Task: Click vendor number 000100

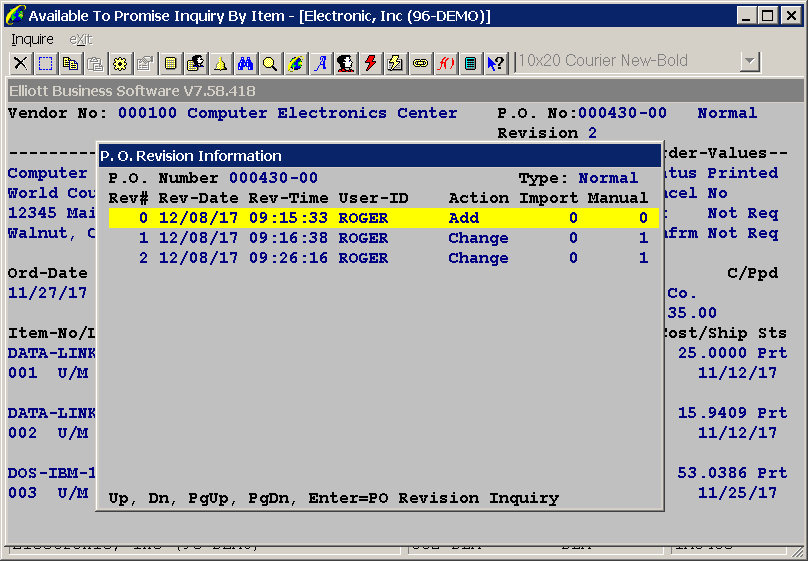Action: click(147, 113)
